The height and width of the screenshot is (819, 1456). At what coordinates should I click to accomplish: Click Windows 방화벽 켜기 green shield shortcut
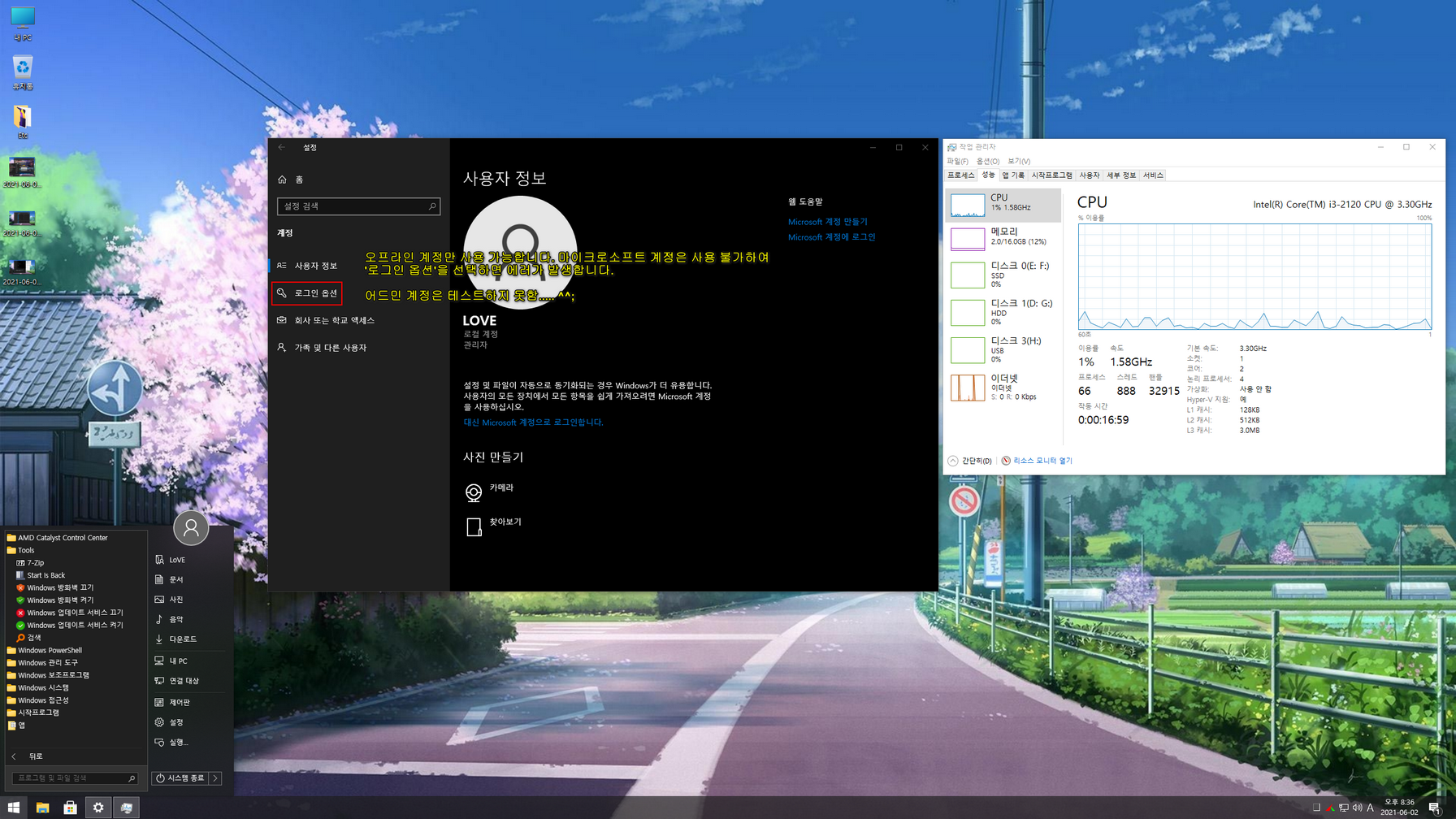(54, 600)
